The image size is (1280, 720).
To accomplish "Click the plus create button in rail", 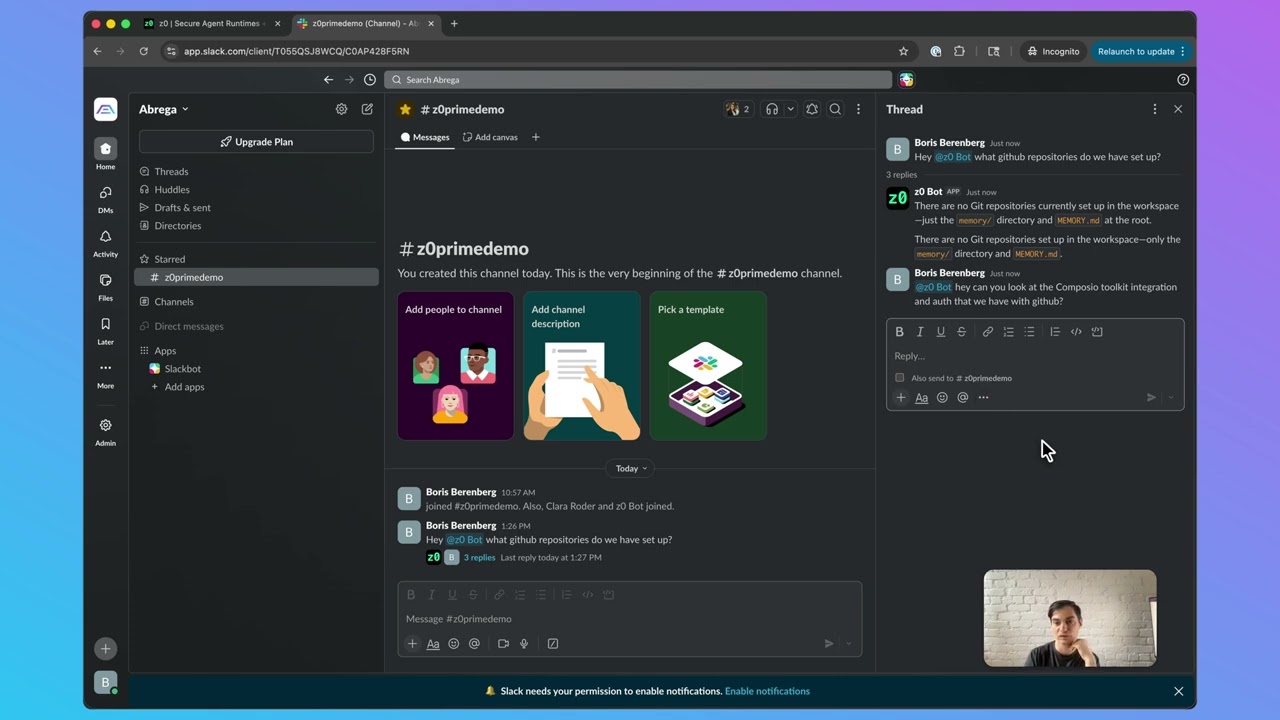I will coord(105,649).
